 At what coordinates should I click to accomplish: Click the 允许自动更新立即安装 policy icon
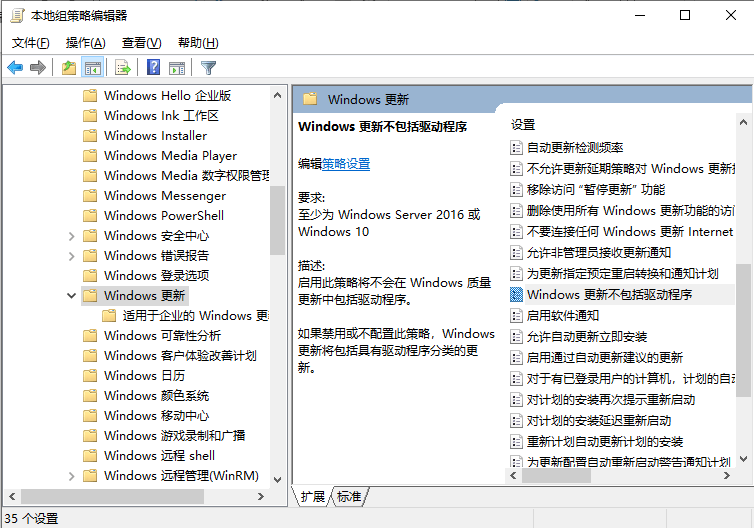point(516,337)
